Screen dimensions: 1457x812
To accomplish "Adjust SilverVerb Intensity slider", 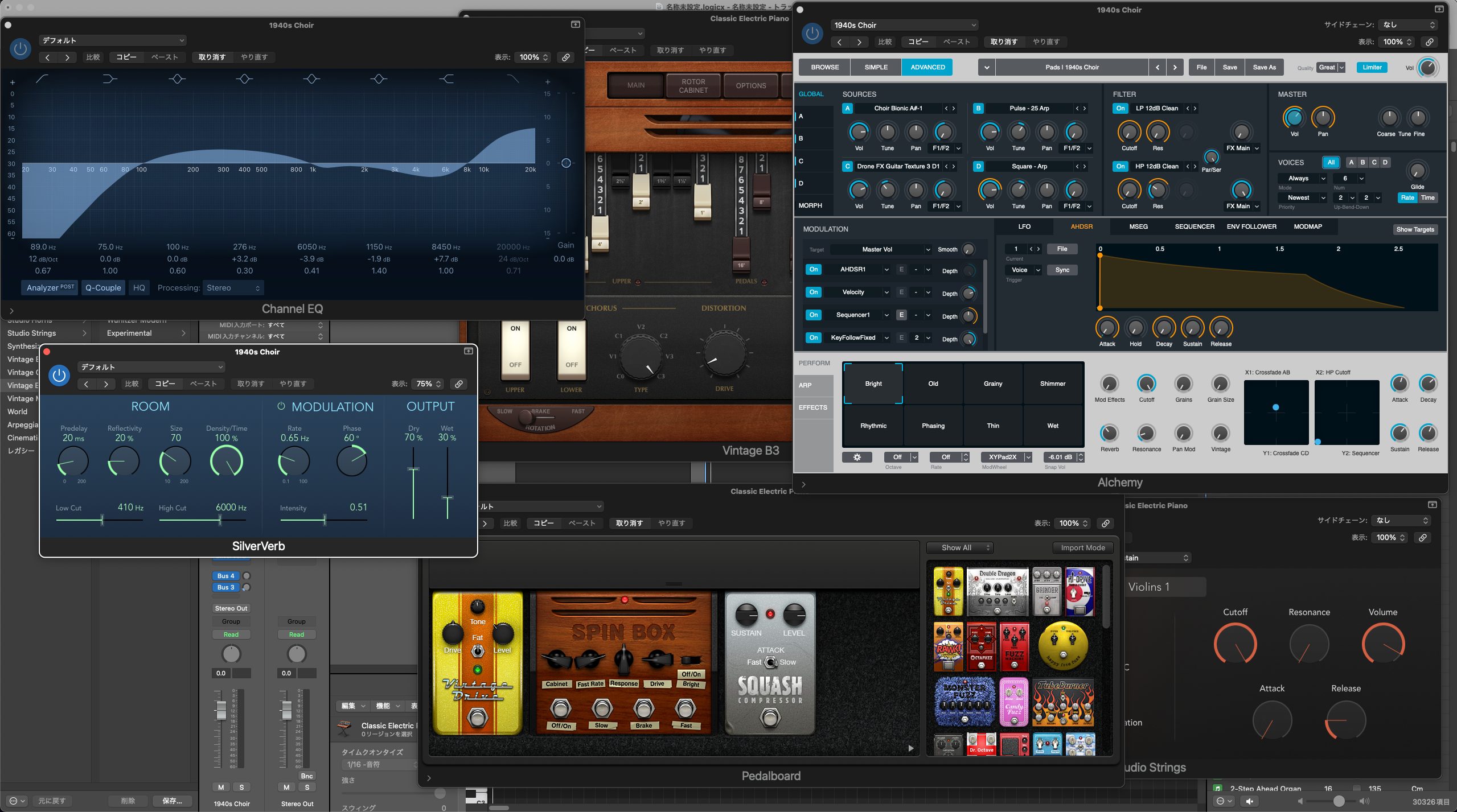I will pos(325,520).
